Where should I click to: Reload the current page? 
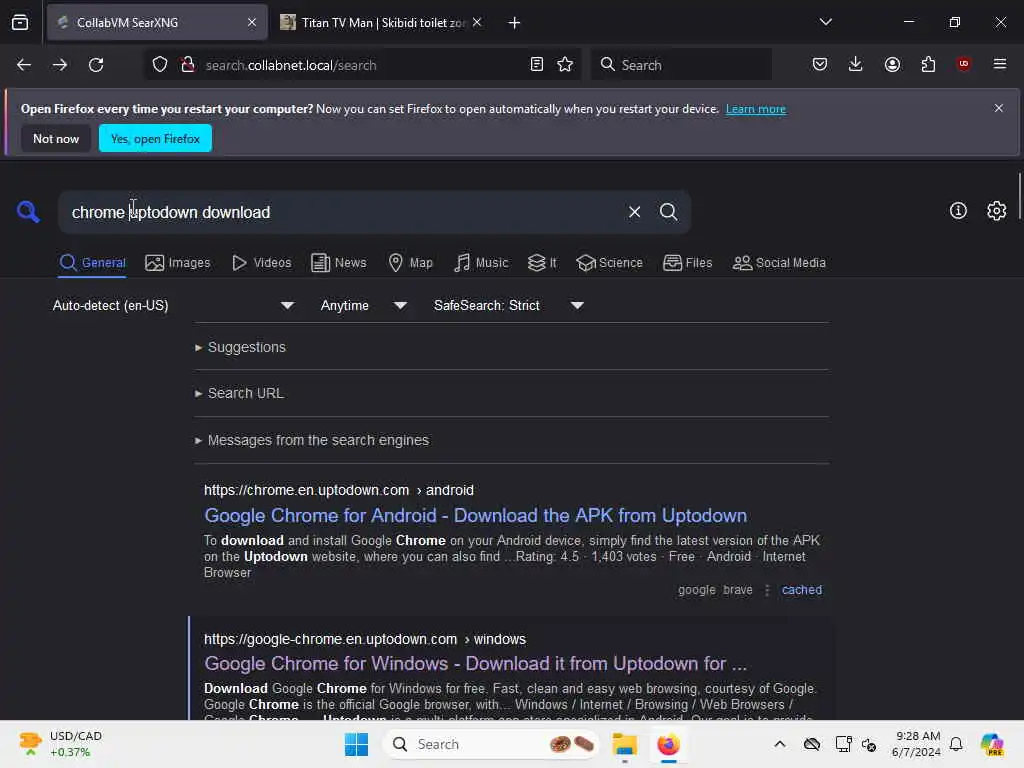[x=96, y=65]
